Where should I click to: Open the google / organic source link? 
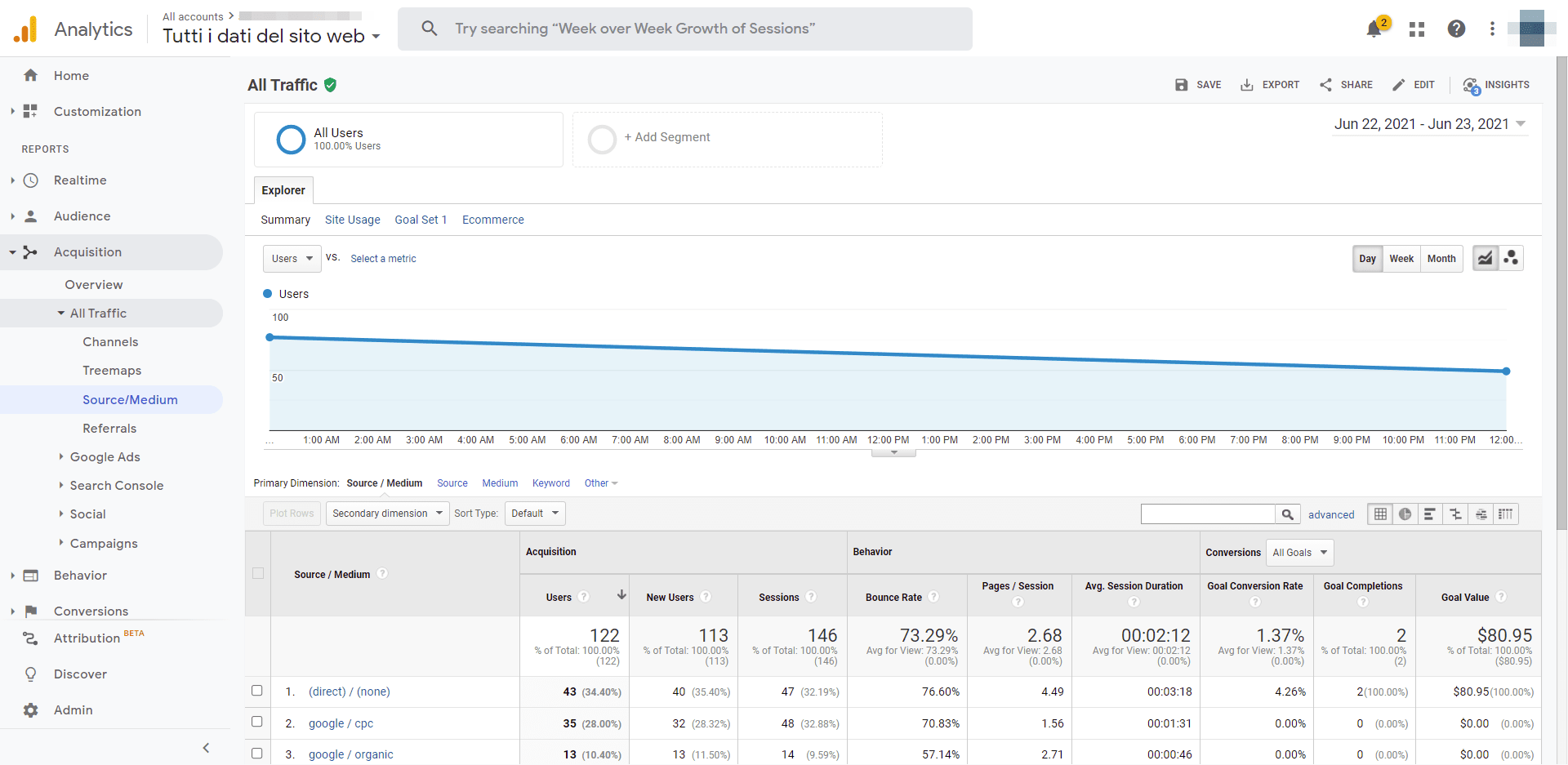coord(350,754)
